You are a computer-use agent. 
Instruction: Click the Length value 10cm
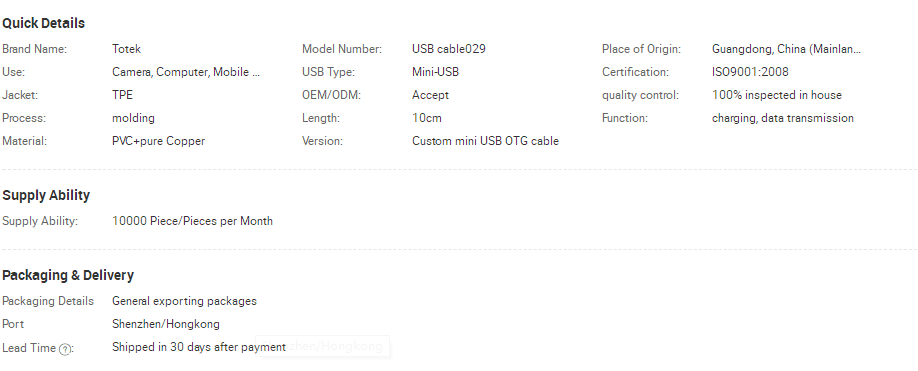tap(427, 118)
